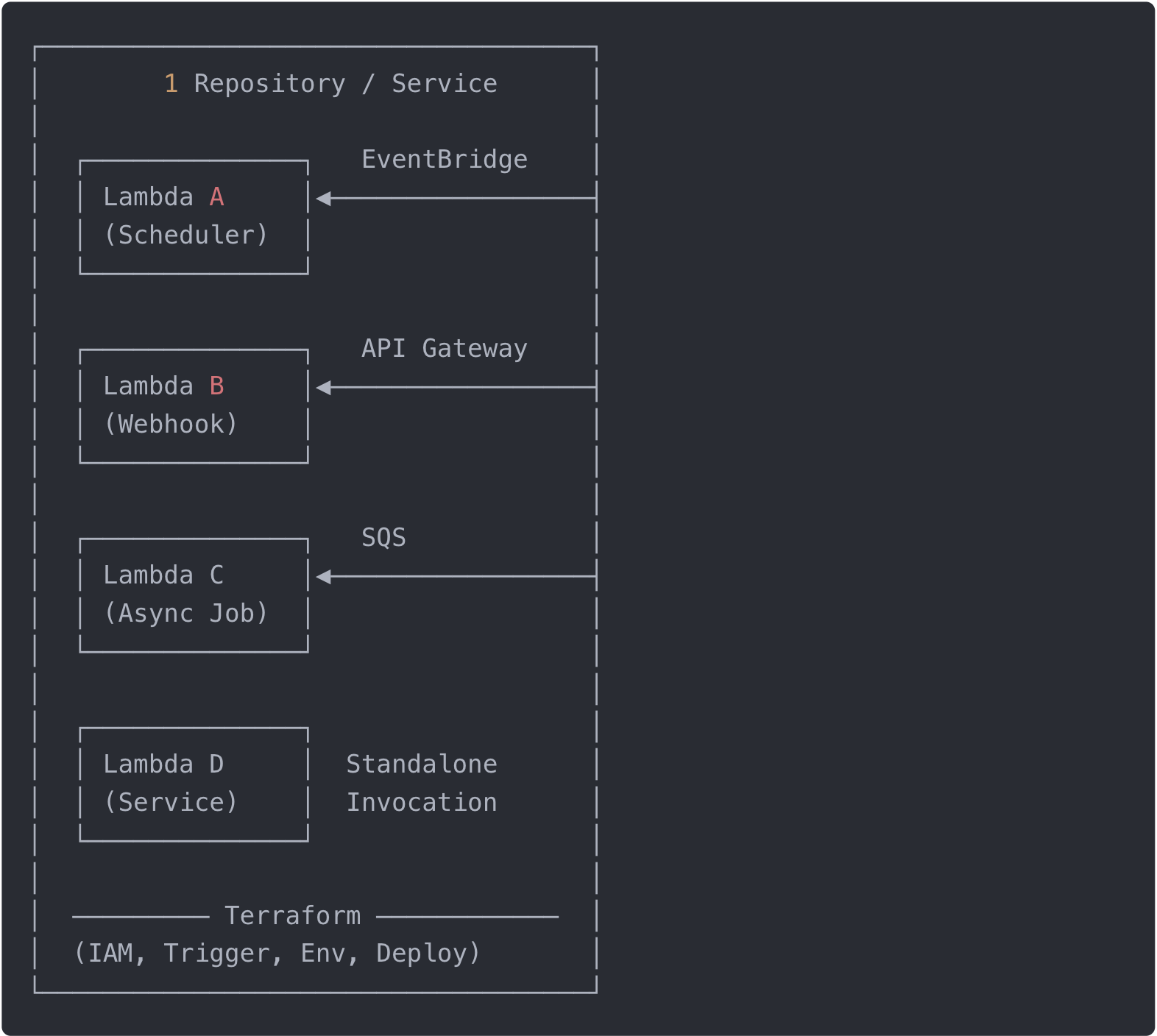Viewport: 1157px width, 1036px height.
Task: Click the "Standalone" text
Action: click(x=422, y=764)
